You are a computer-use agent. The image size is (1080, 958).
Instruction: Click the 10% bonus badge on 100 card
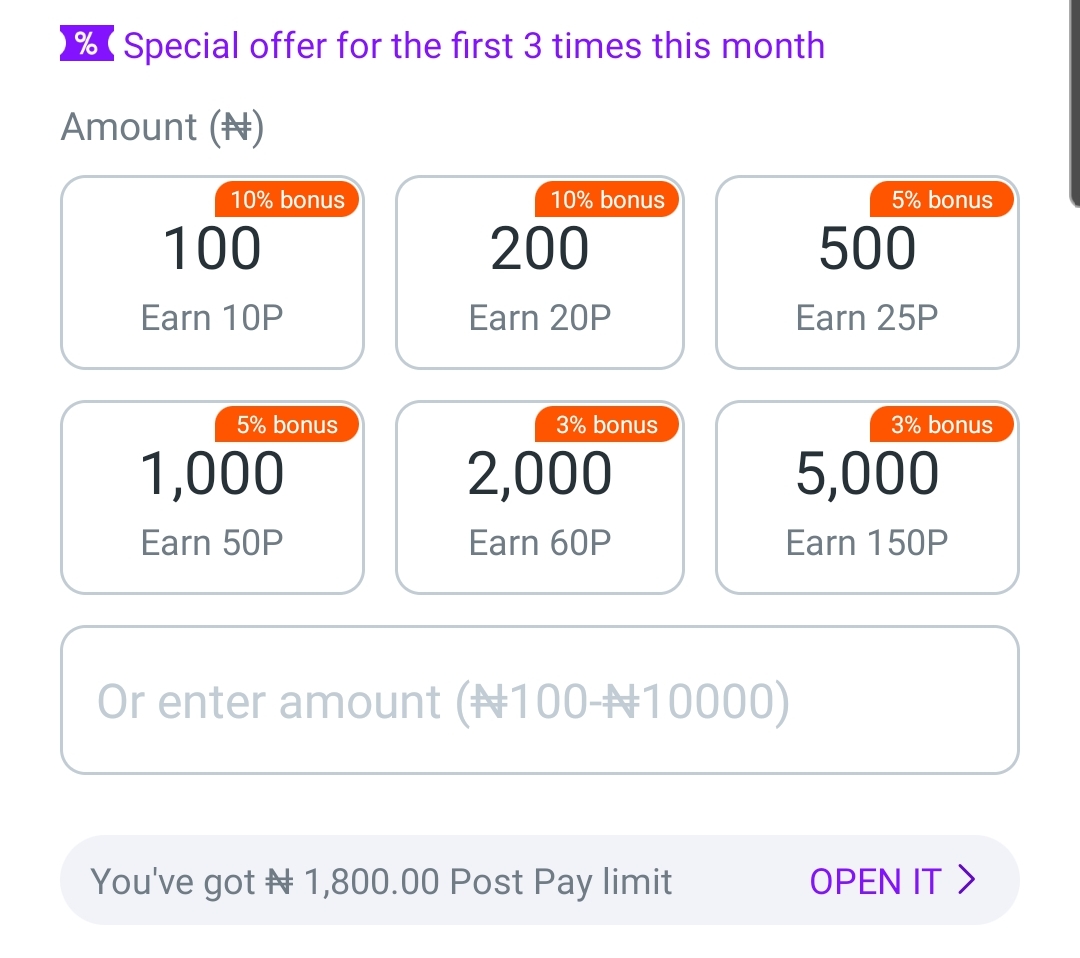287,200
